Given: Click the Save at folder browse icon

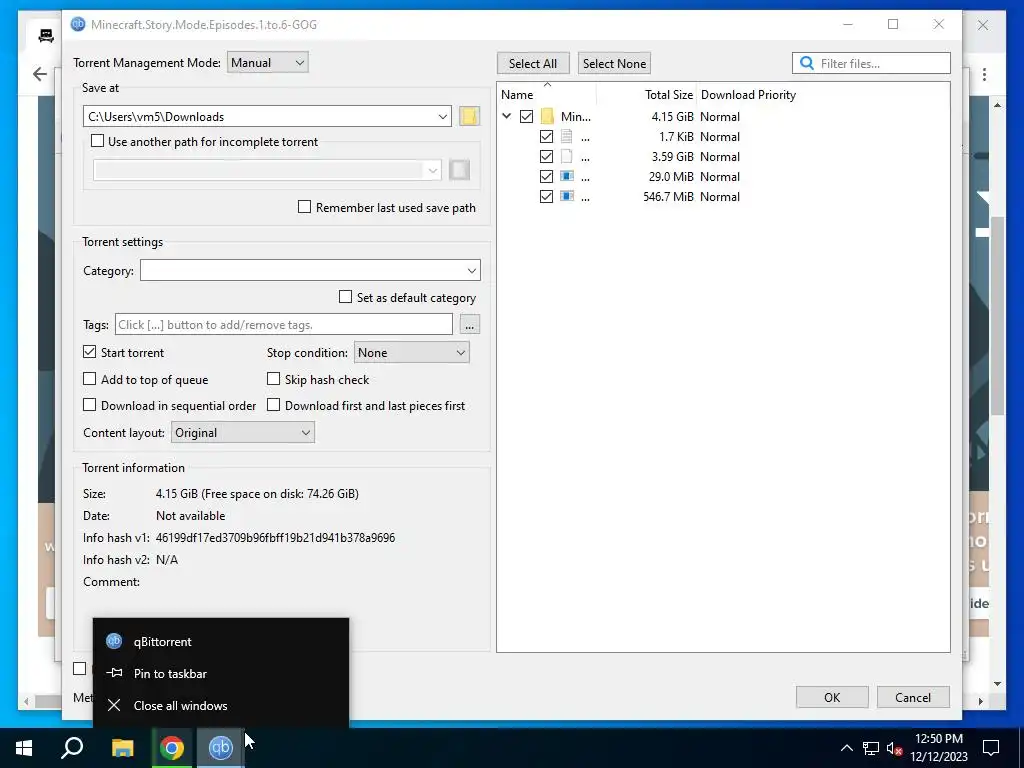Looking at the screenshot, I should 469,116.
